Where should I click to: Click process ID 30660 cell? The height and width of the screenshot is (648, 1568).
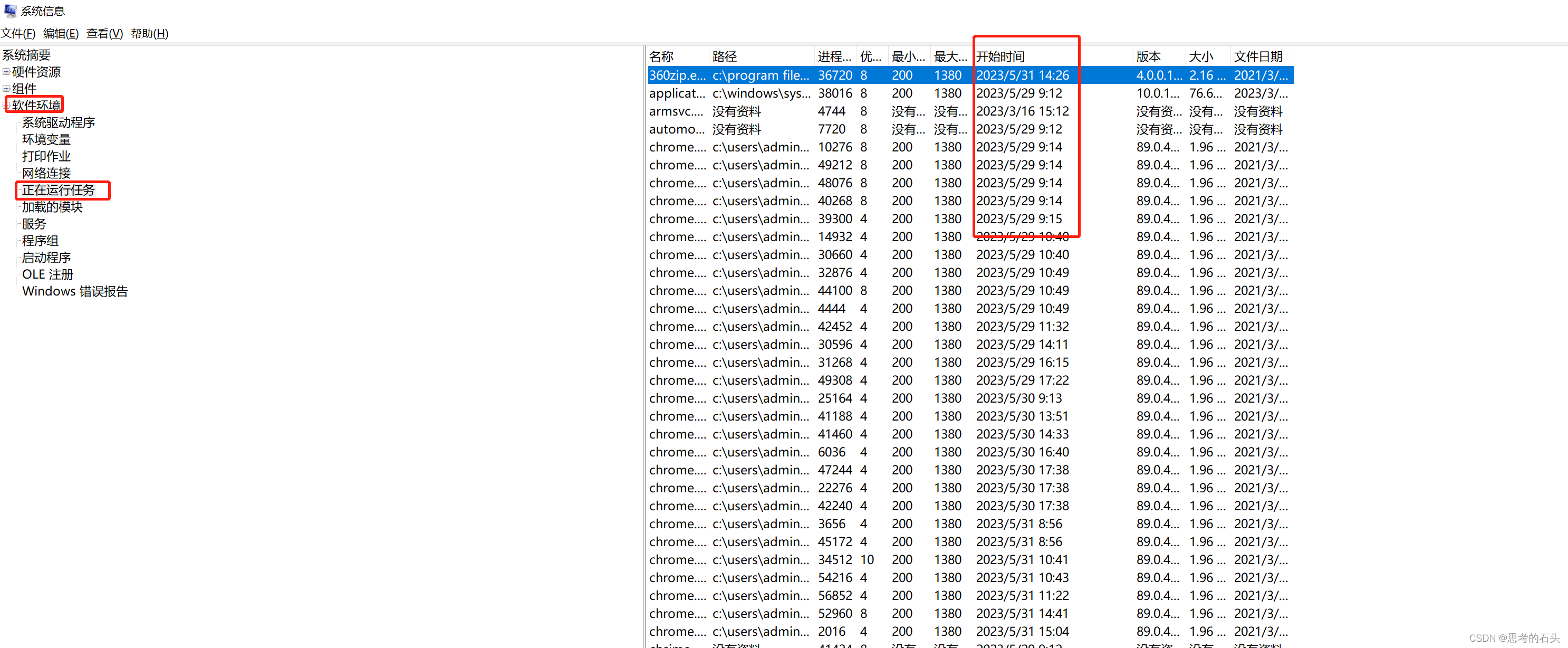pos(834,255)
